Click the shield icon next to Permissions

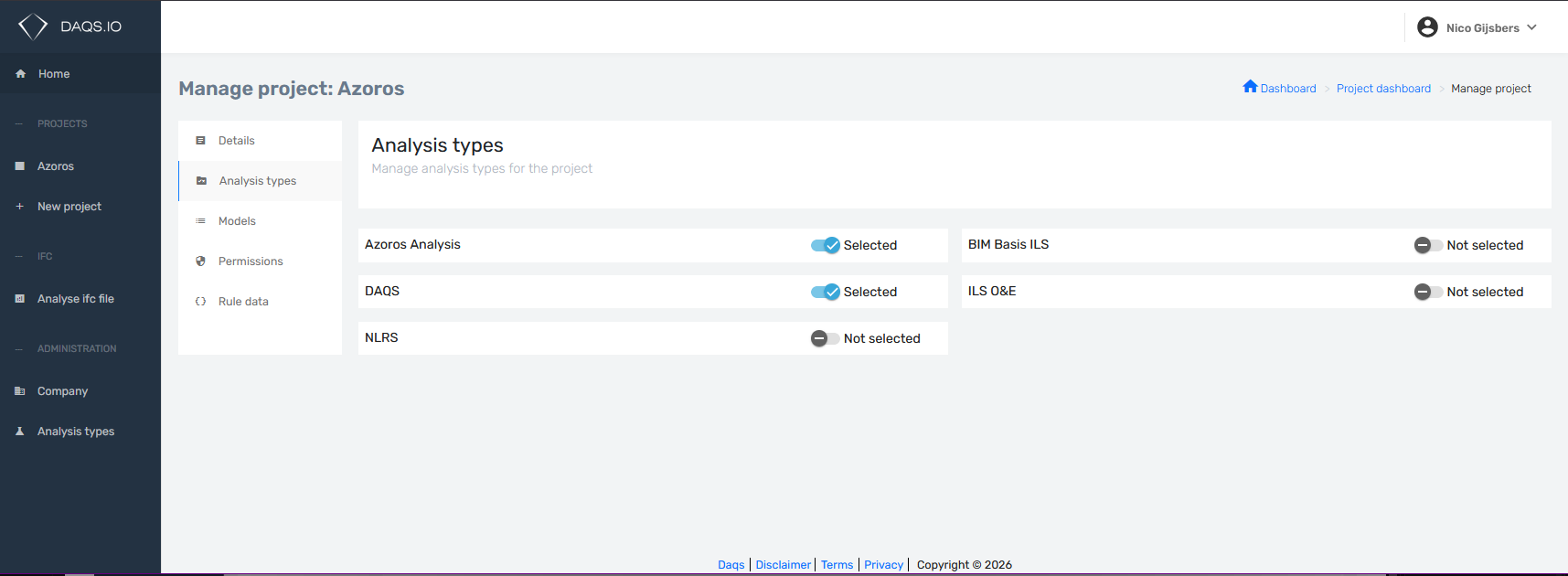200,261
